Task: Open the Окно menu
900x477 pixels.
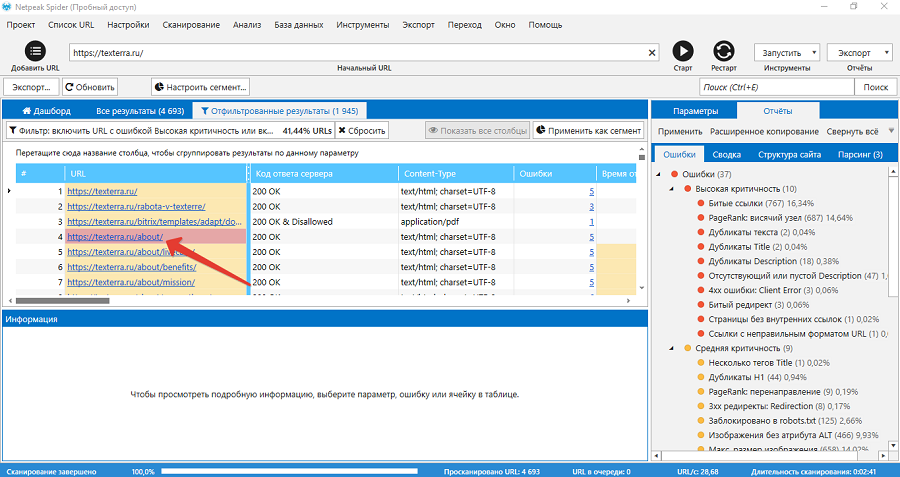Action: coord(505,25)
